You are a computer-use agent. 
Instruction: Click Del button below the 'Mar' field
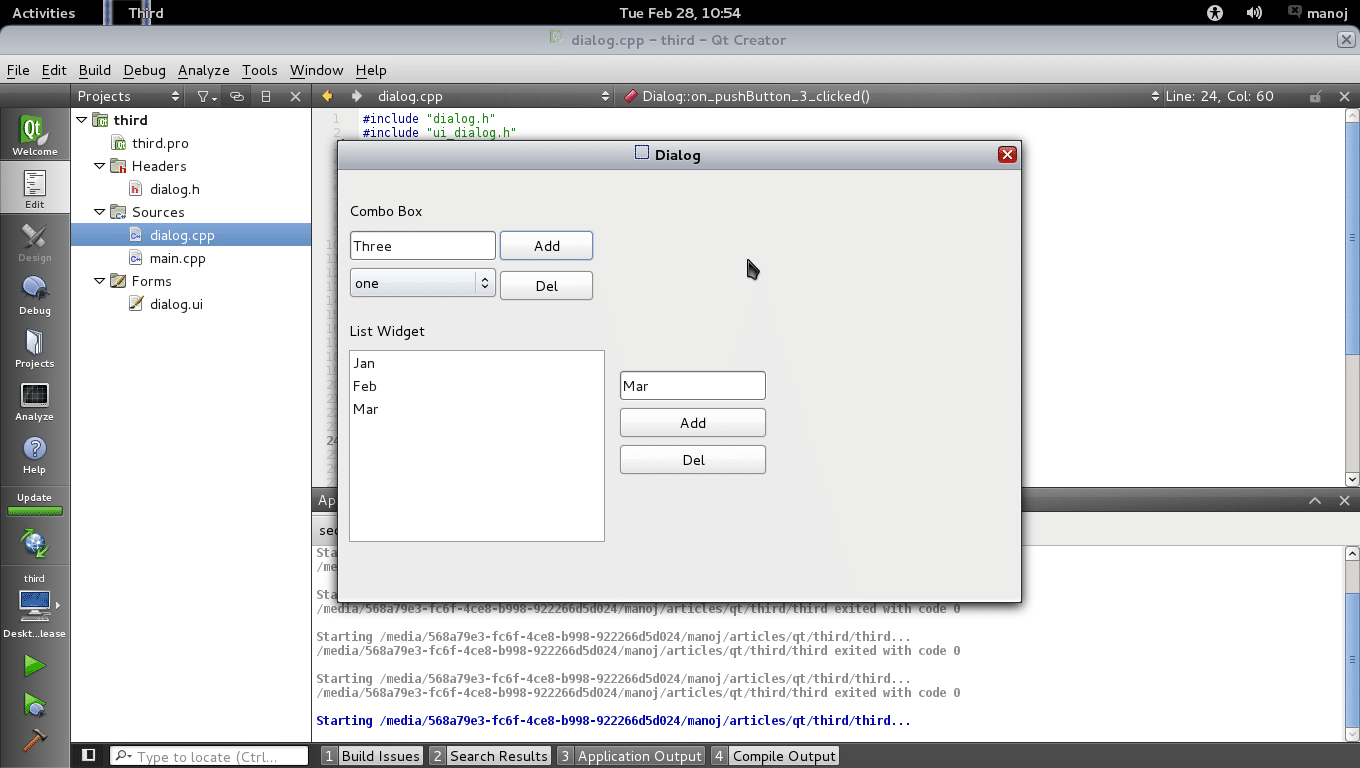692,460
